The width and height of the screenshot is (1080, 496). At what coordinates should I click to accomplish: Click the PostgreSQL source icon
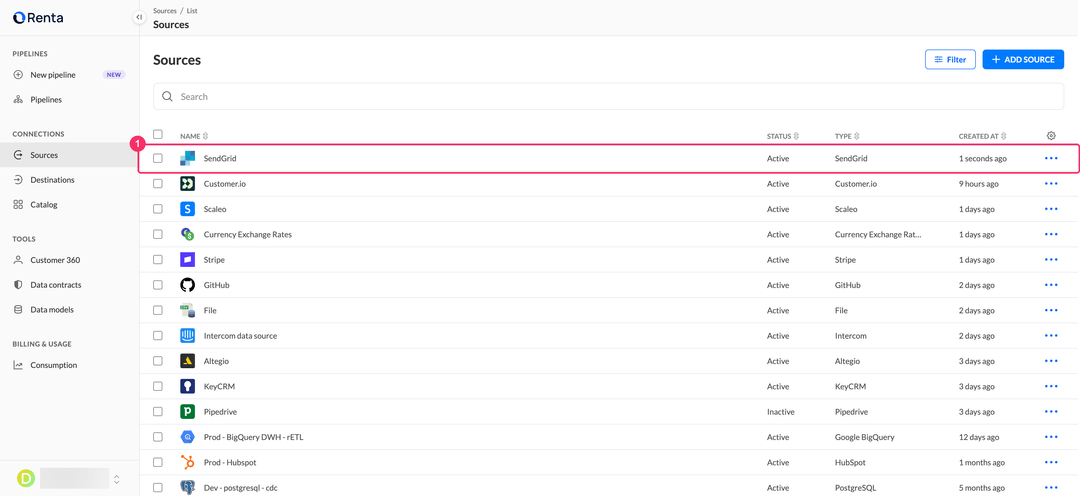187,487
